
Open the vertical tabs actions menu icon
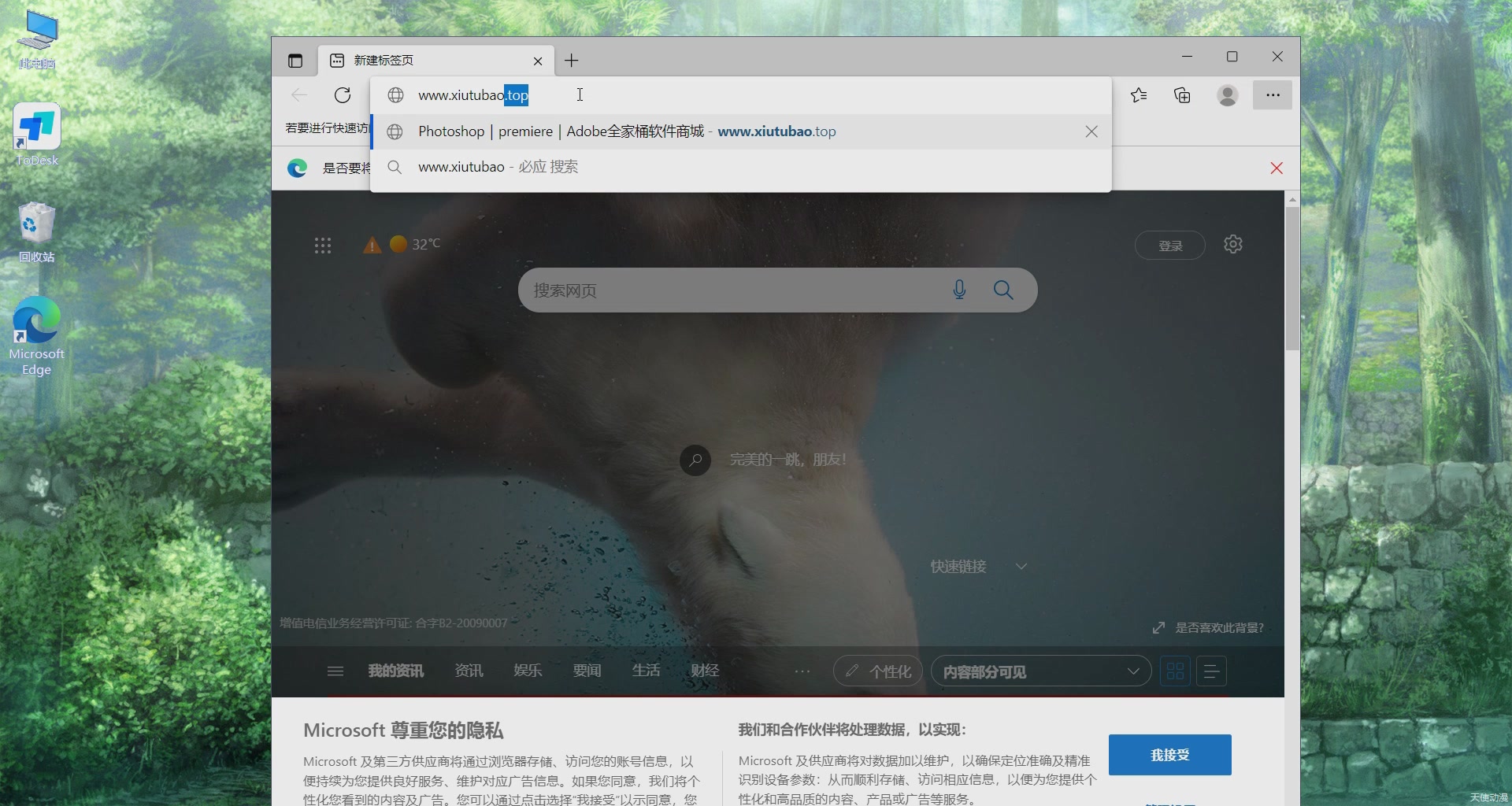tap(295, 61)
